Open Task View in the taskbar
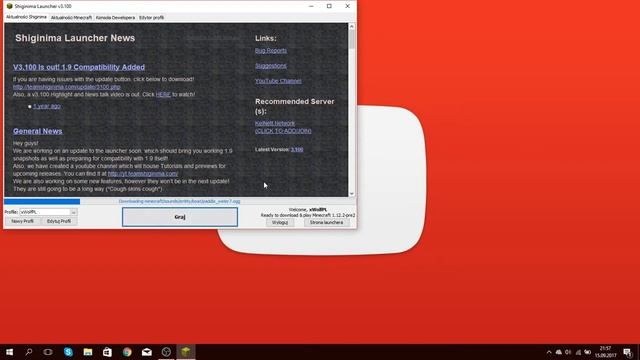 point(48,352)
